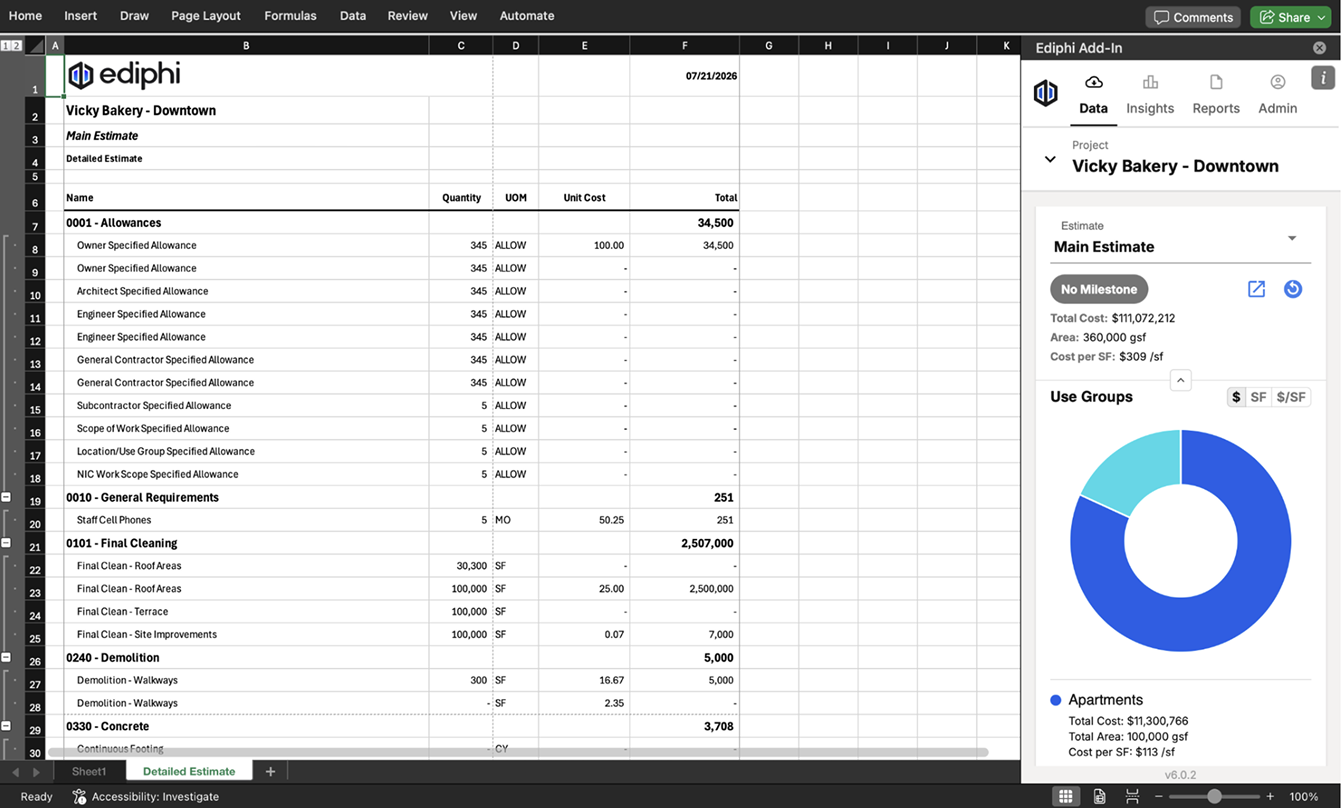Collapse group at row 21

coord(6,543)
